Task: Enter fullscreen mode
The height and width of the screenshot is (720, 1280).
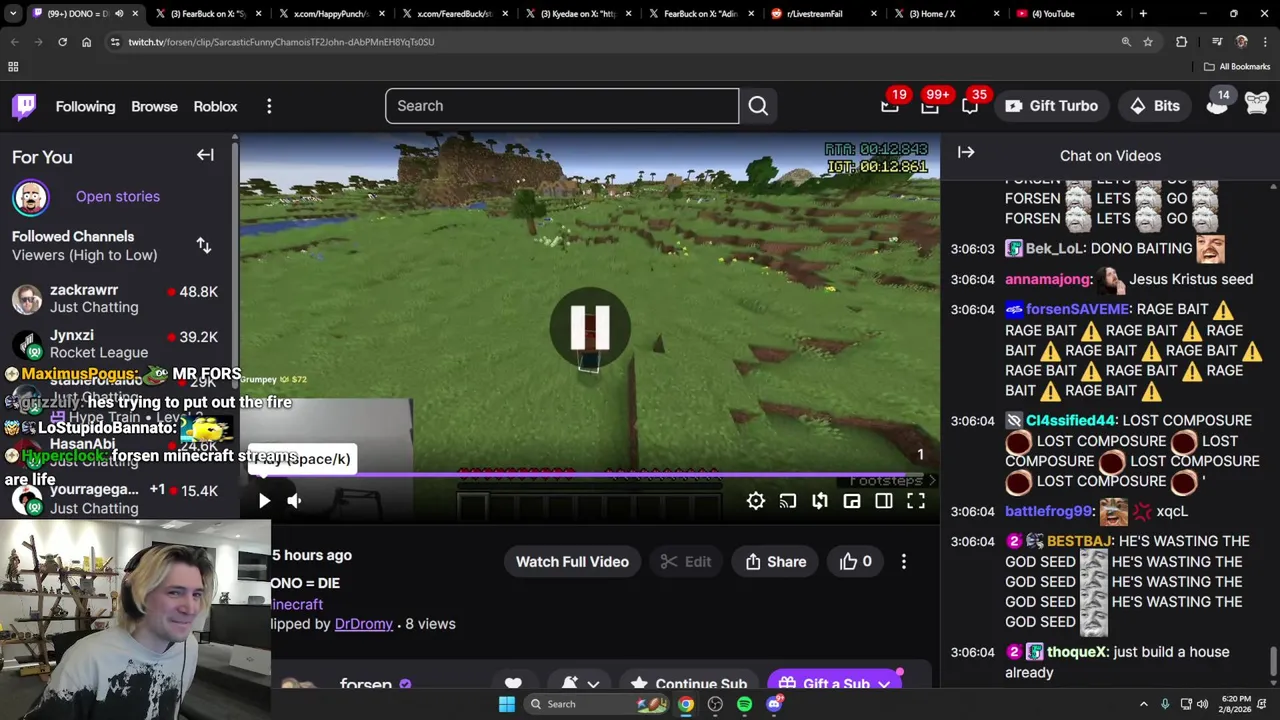Action: [916, 501]
